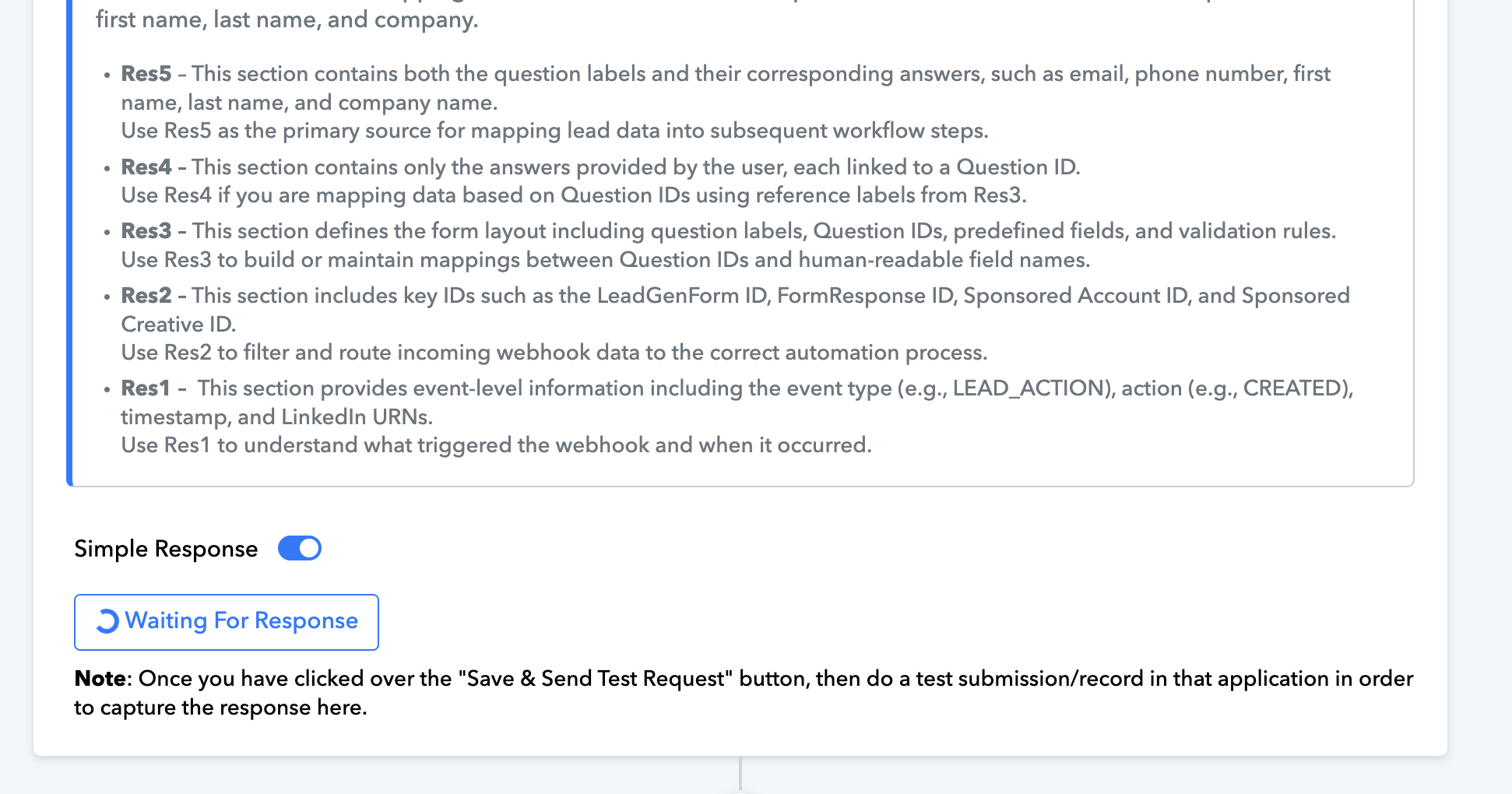Click the 'Use Res1 to understand what triggered' line

tap(496, 445)
